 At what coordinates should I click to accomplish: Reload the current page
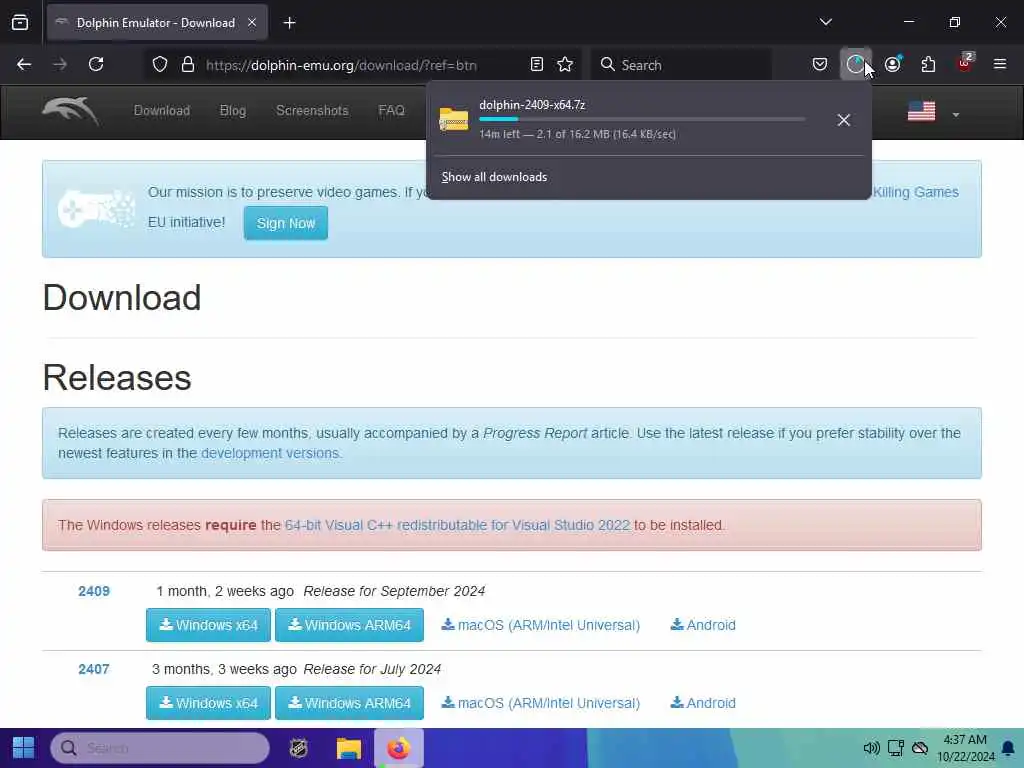tap(96, 65)
